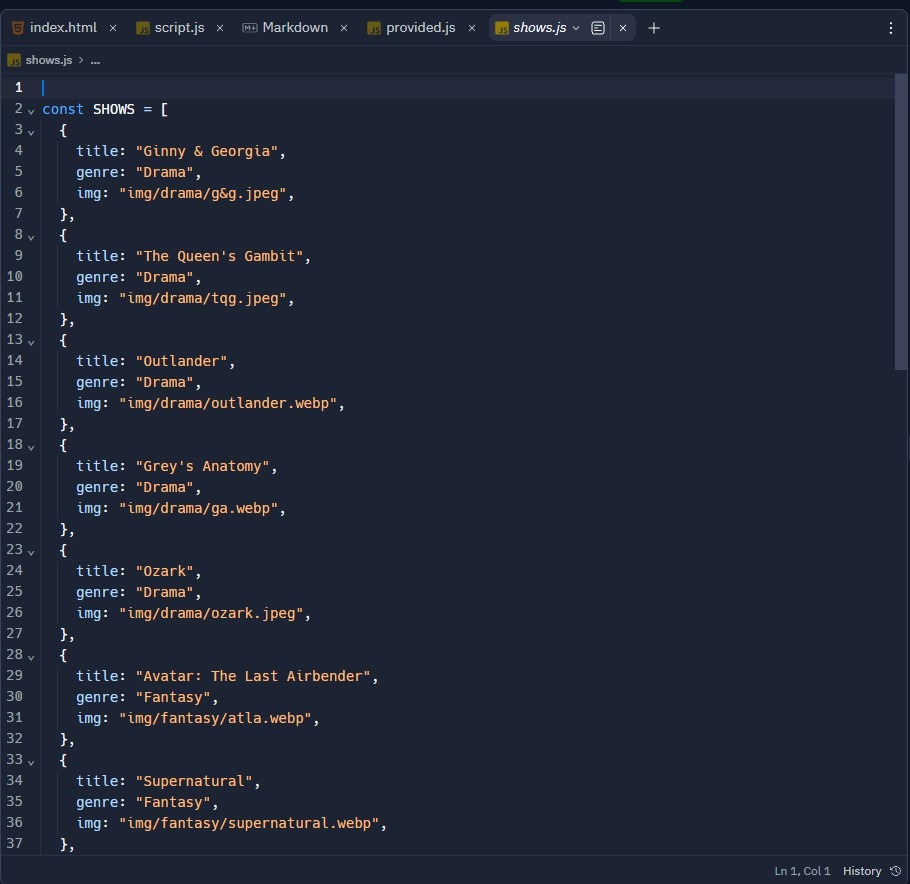Collapse the Ginny & Georgia object fold

pos(30,129)
